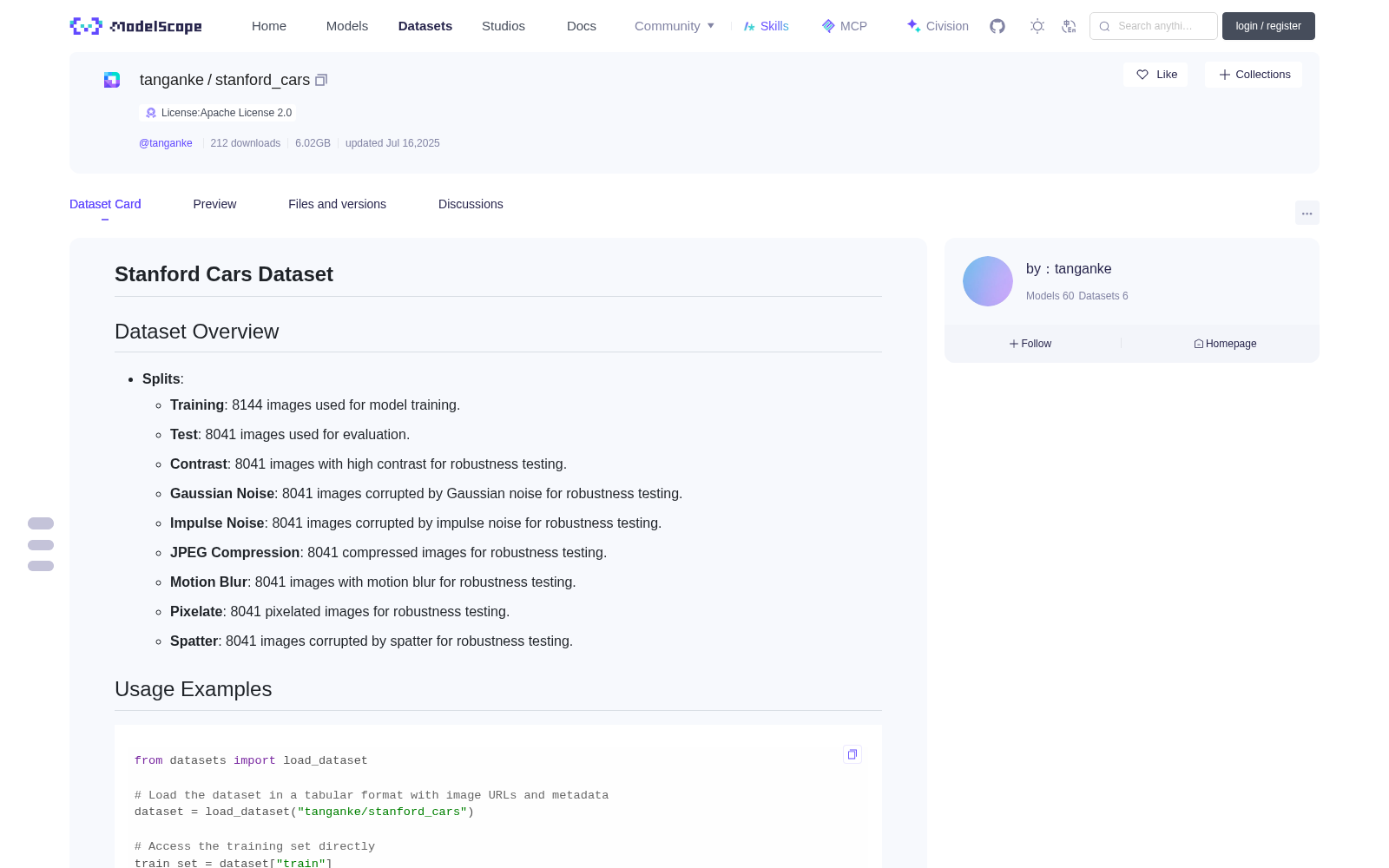The height and width of the screenshot is (868, 1389).
Task: Click the Skills link
Action: 774,26
